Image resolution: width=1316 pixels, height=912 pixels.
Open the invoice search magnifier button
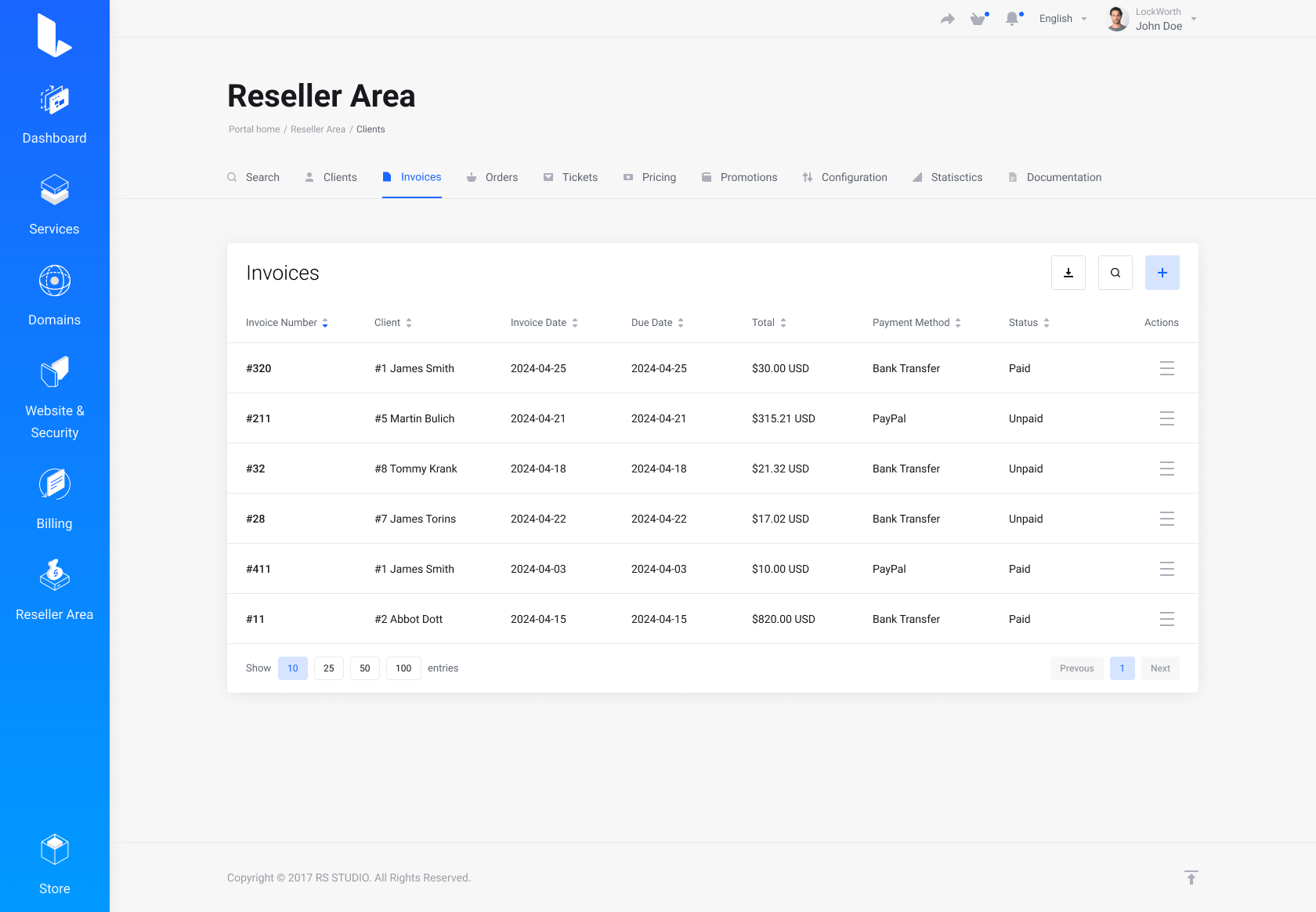point(1115,273)
